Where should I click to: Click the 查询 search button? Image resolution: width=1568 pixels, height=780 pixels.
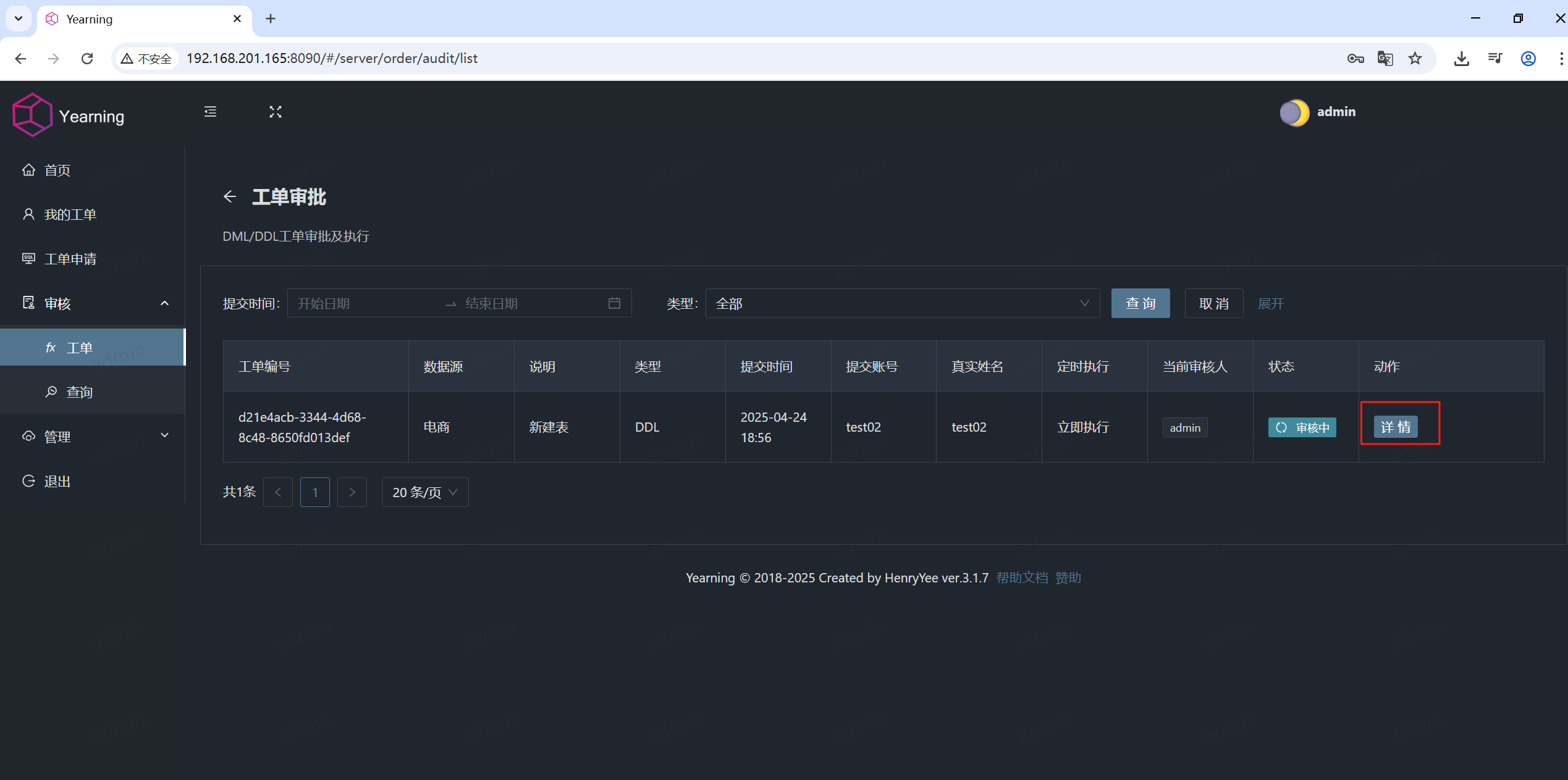pos(1140,303)
